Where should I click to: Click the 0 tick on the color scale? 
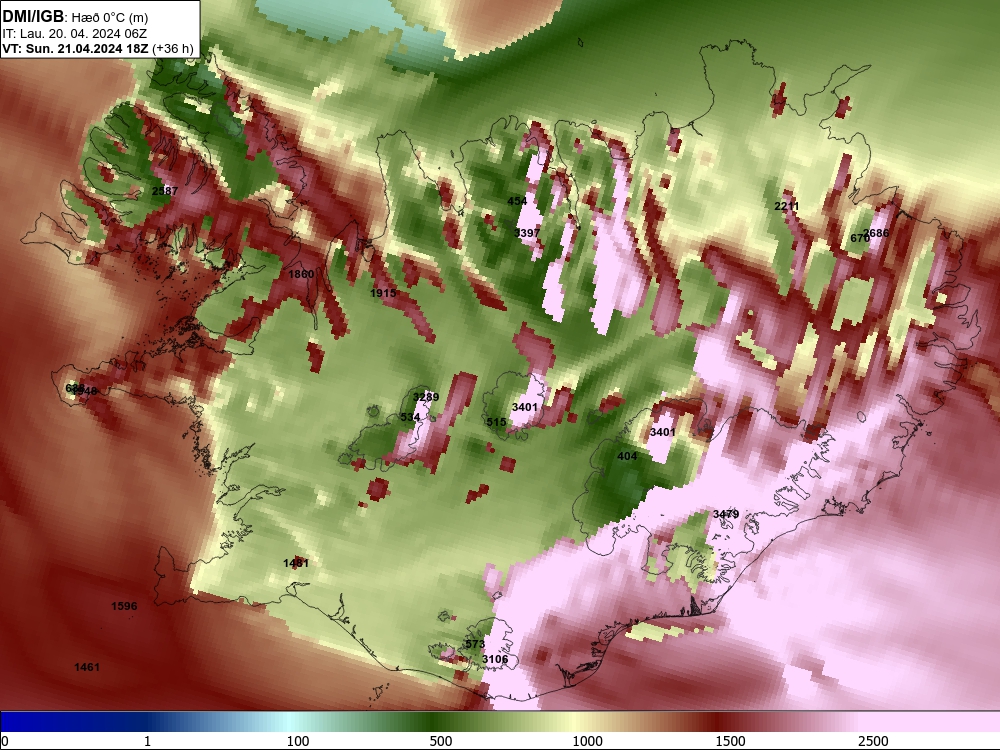pyautogui.click(x=5, y=741)
